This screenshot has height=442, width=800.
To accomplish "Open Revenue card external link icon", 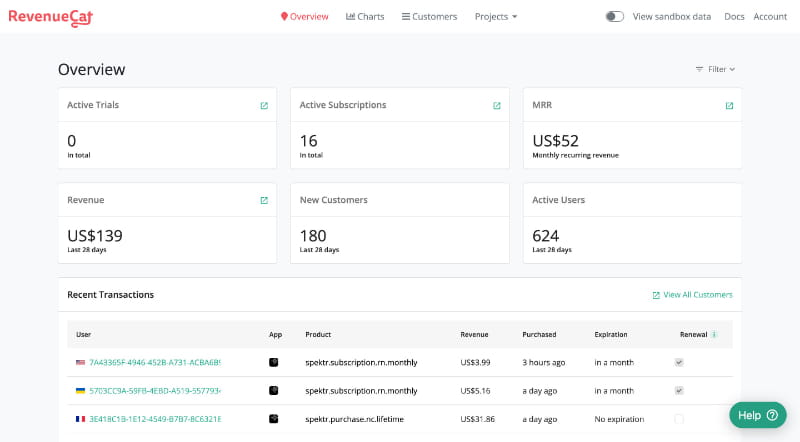I will tap(264, 200).
